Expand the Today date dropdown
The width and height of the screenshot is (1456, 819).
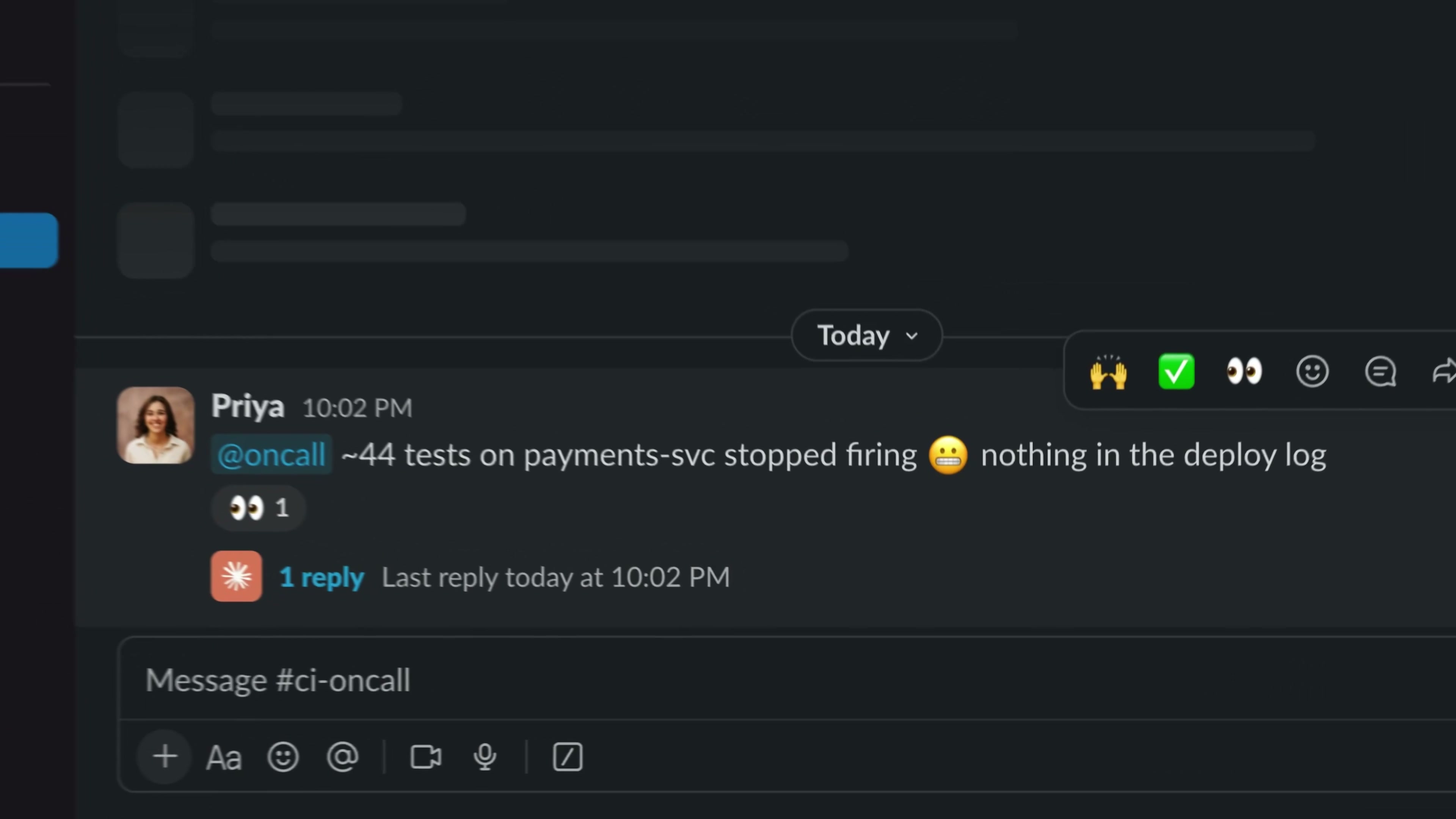click(866, 335)
